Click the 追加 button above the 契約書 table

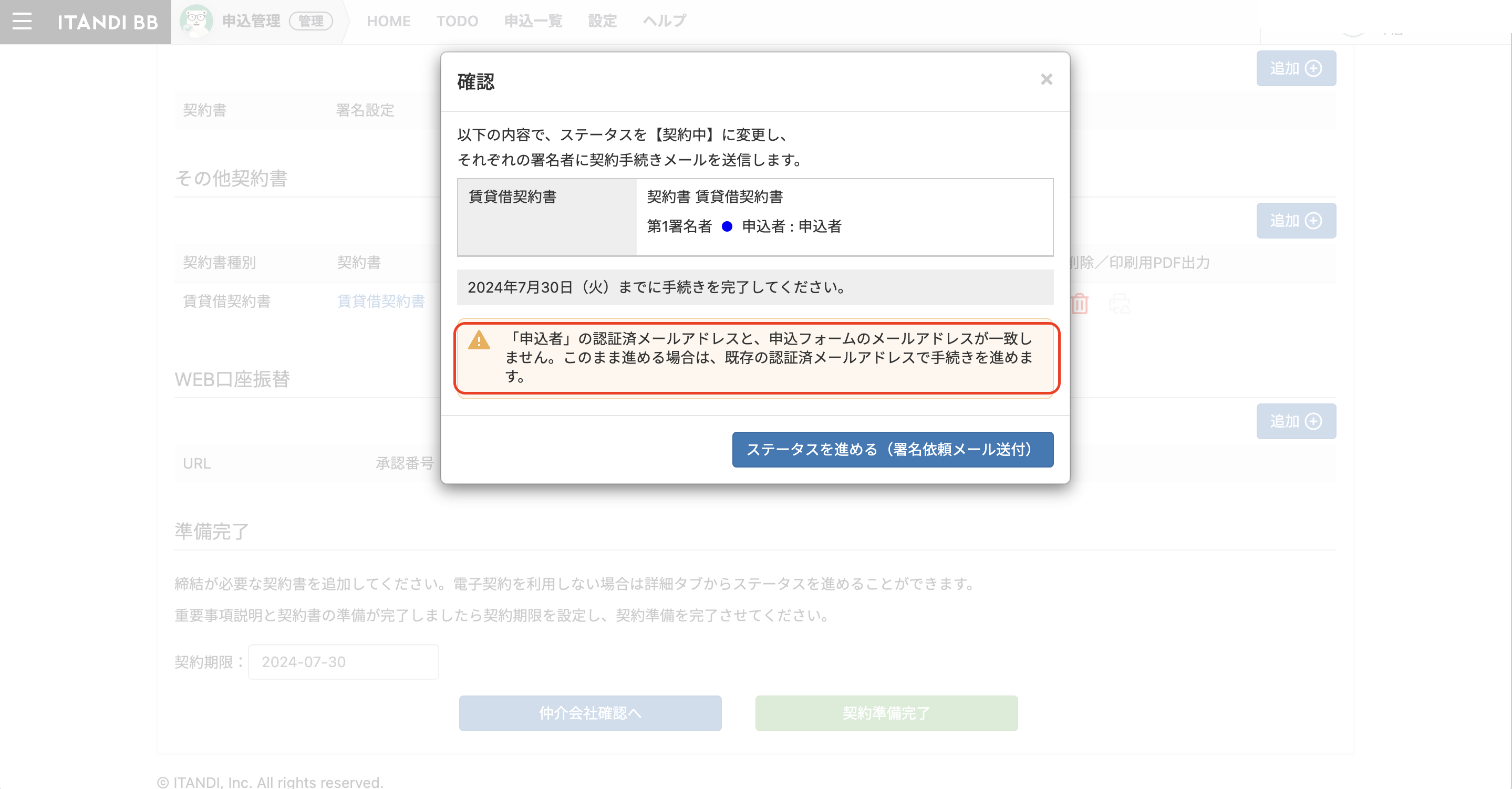click(x=1296, y=68)
